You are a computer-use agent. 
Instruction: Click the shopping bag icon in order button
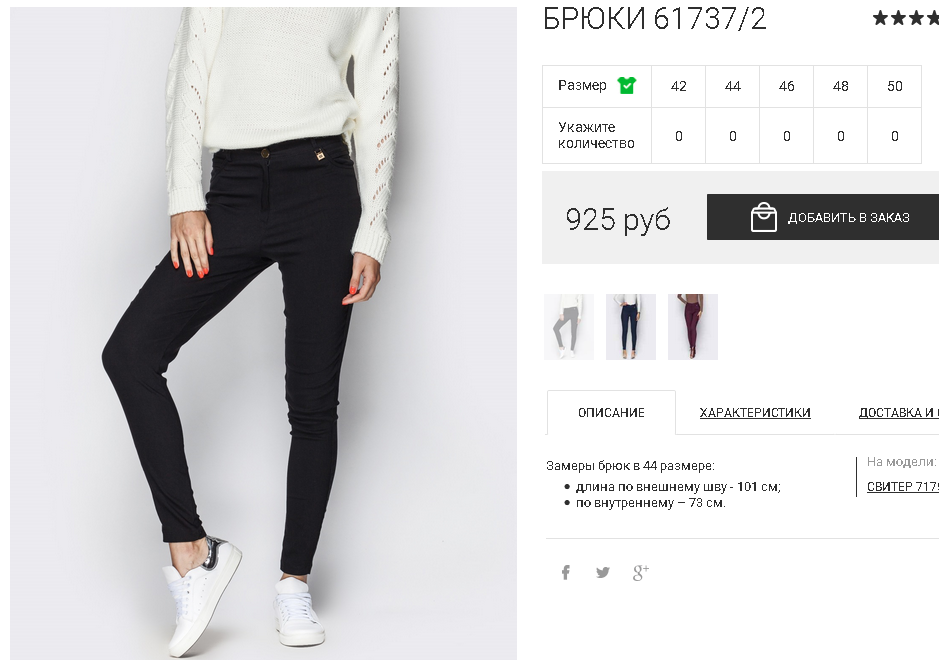click(x=764, y=217)
